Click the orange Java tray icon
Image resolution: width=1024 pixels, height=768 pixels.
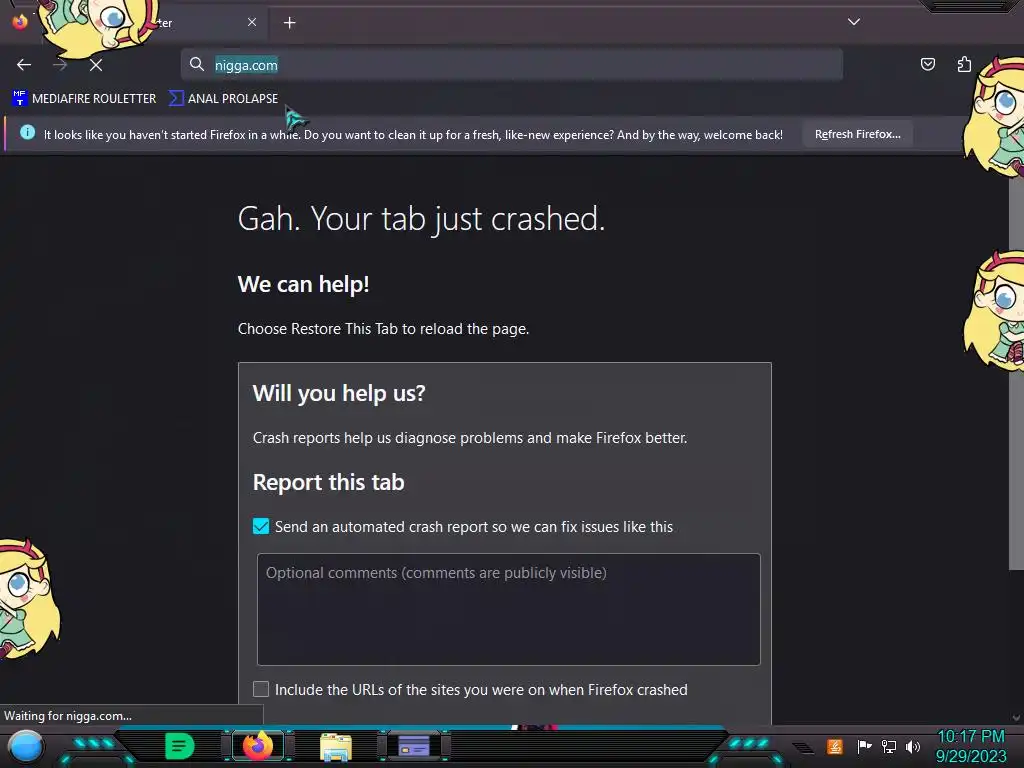[835, 746]
